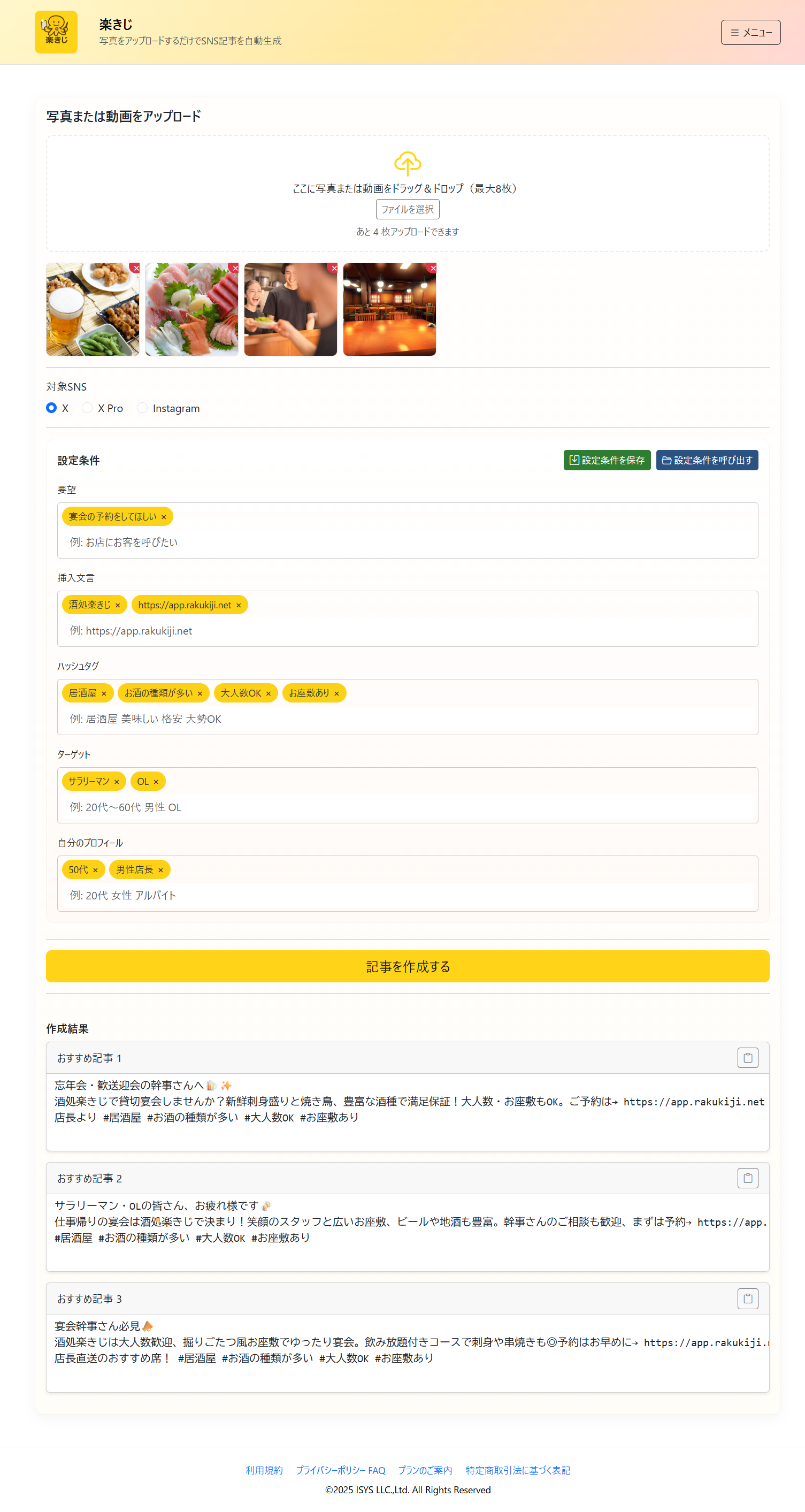
Task: Remove the restaurant interior photo
Action: click(x=432, y=268)
